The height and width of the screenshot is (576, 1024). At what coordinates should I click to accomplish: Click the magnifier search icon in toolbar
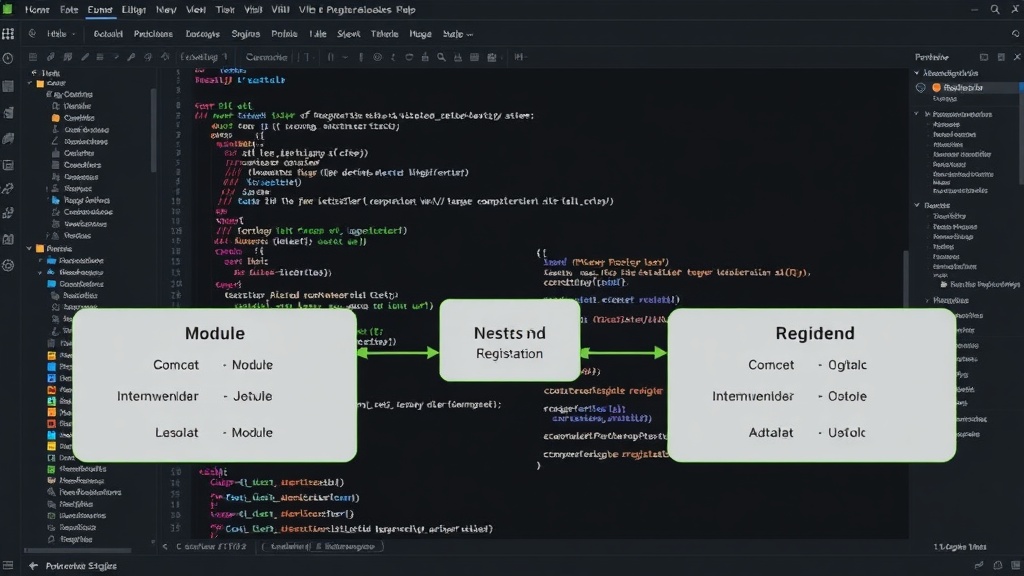pyautogui.click(x=441, y=57)
